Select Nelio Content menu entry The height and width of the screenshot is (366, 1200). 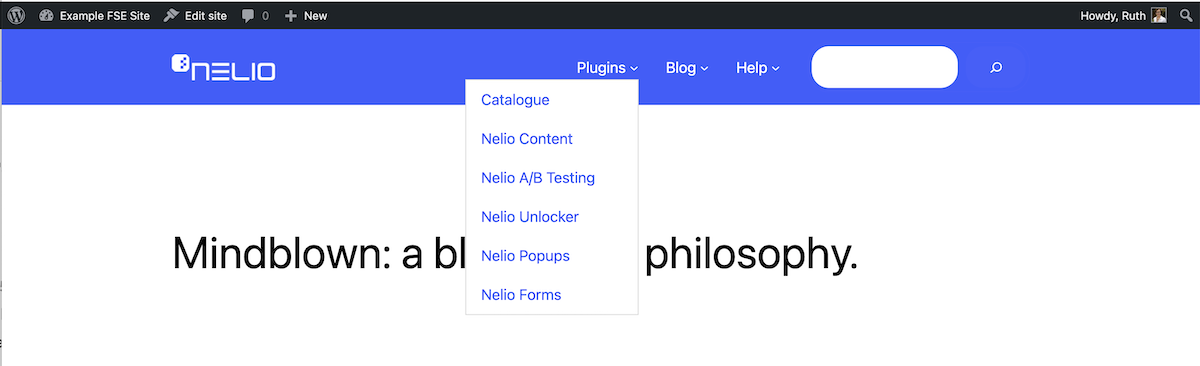click(527, 139)
